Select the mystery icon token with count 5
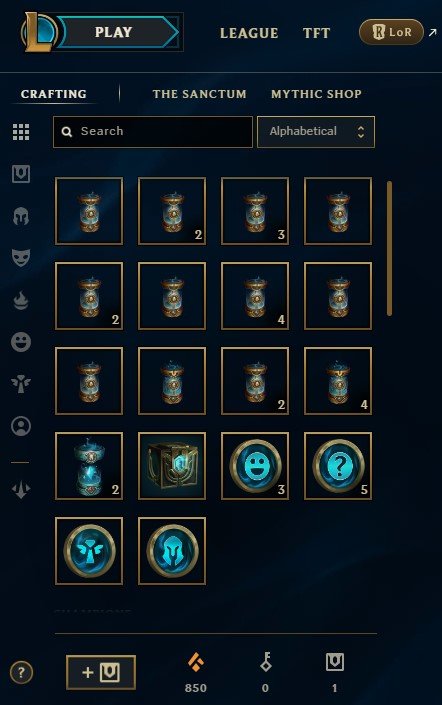 [338, 466]
